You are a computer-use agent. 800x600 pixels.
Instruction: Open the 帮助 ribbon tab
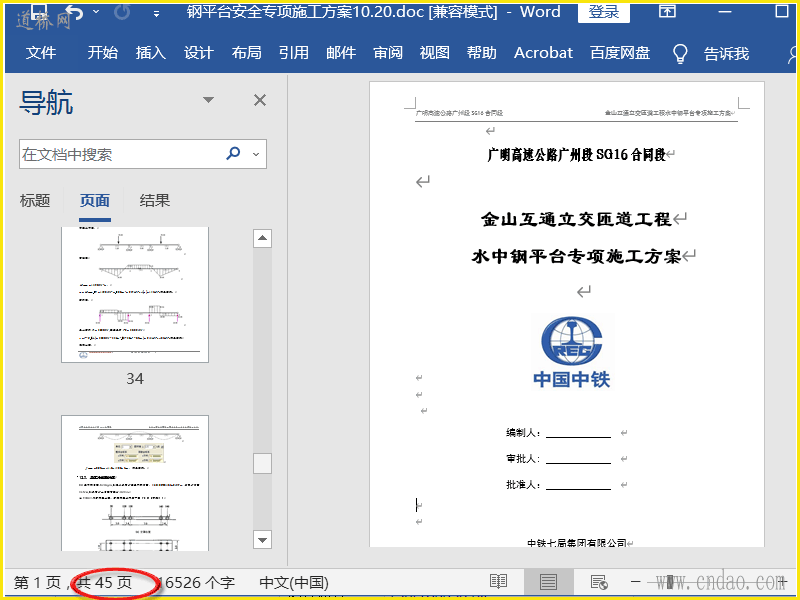point(482,53)
